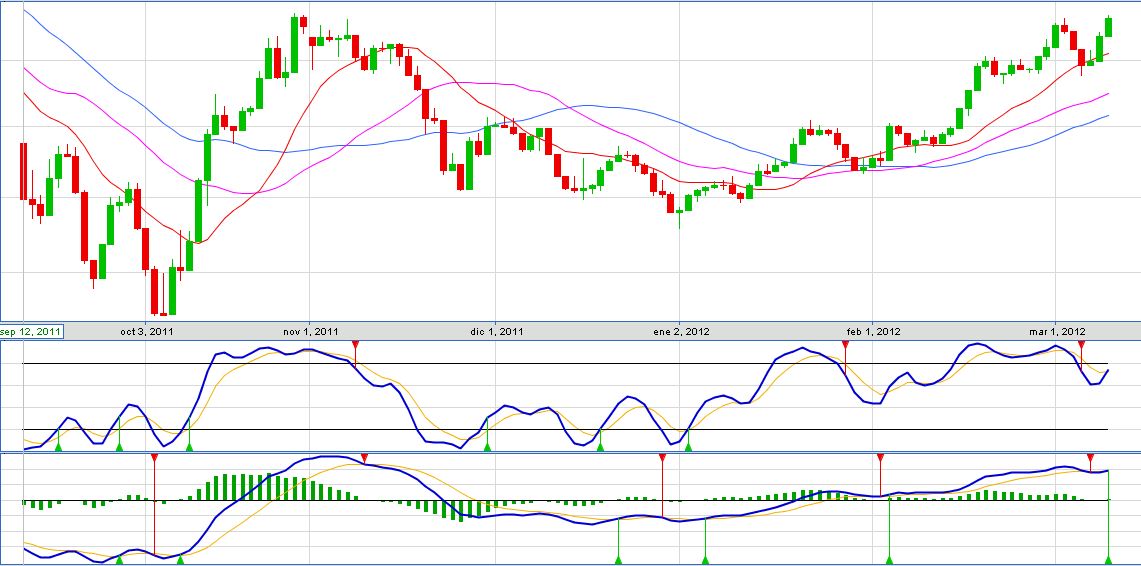Click the "nov 1, 2011" axis label
The height and width of the screenshot is (566, 1141).
click(311, 331)
